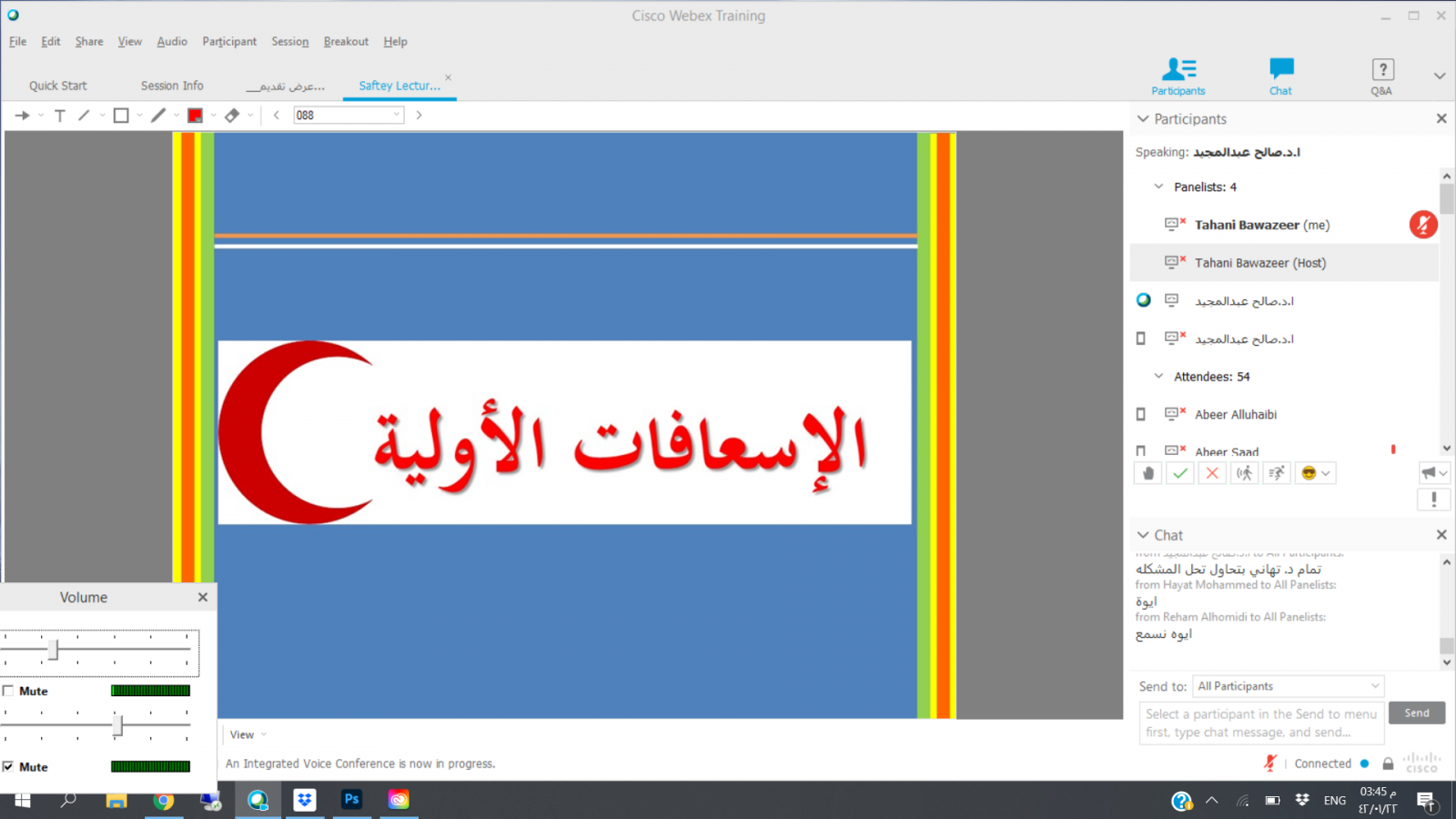The height and width of the screenshot is (819, 1456).
Task: Open the Send to All Participants dropdown
Action: coord(1288,686)
